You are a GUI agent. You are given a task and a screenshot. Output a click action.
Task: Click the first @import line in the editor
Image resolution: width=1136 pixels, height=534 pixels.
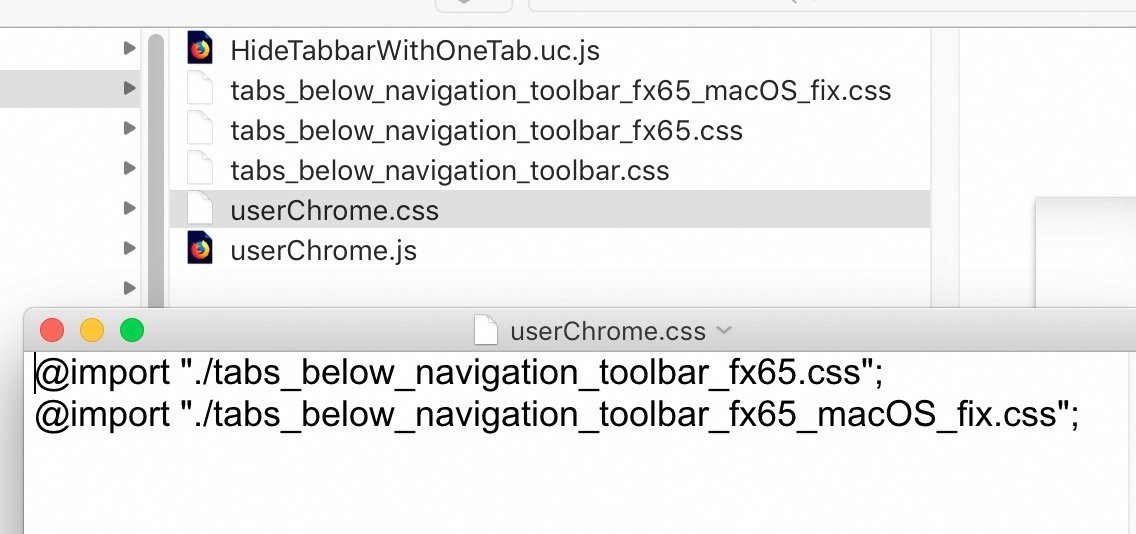click(x=459, y=373)
